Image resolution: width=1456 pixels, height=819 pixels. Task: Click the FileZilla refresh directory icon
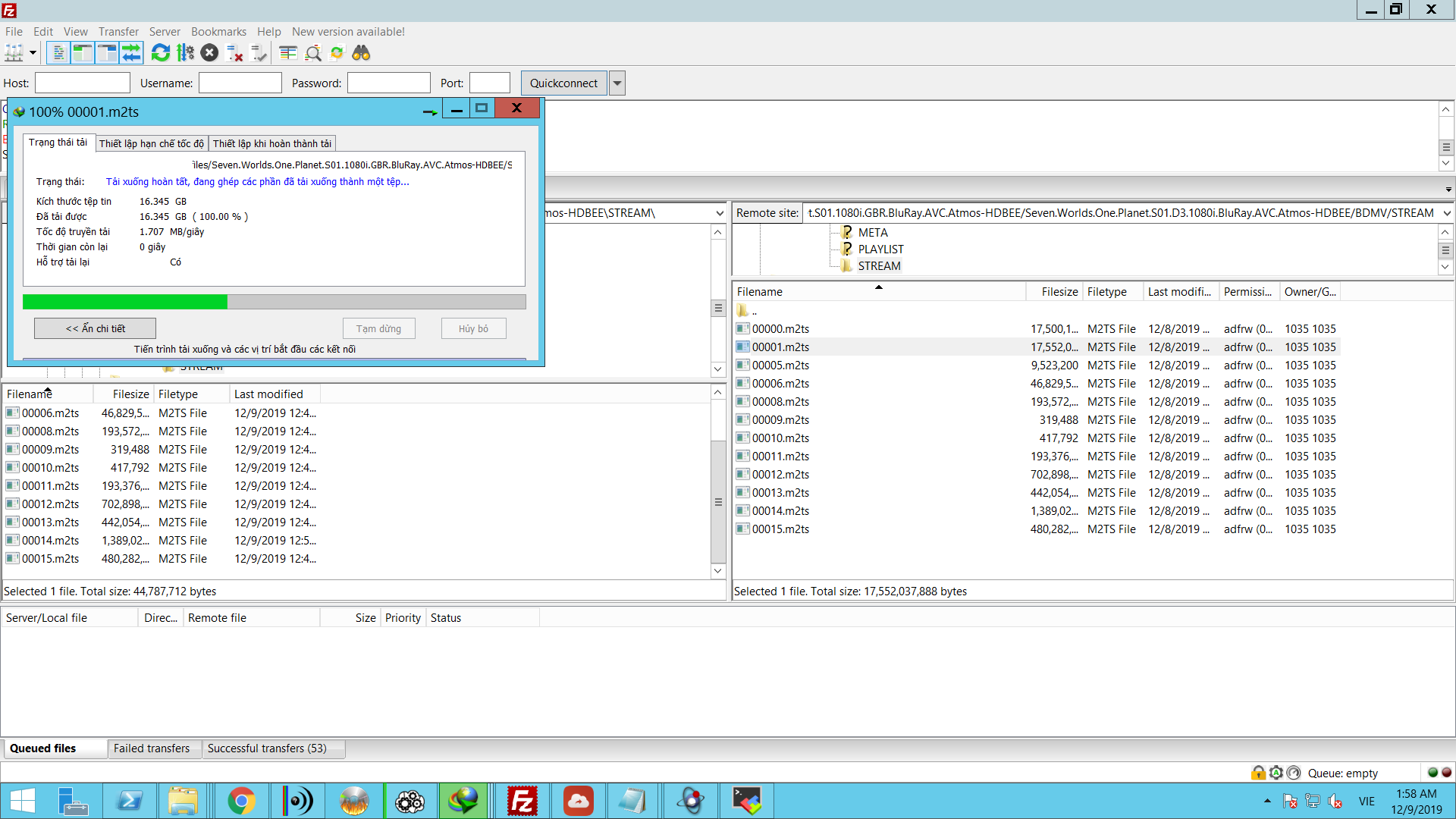[x=161, y=54]
